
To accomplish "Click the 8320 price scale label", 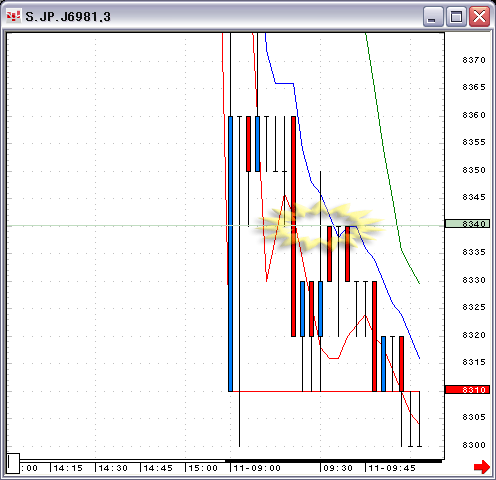I will (x=474, y=335).
